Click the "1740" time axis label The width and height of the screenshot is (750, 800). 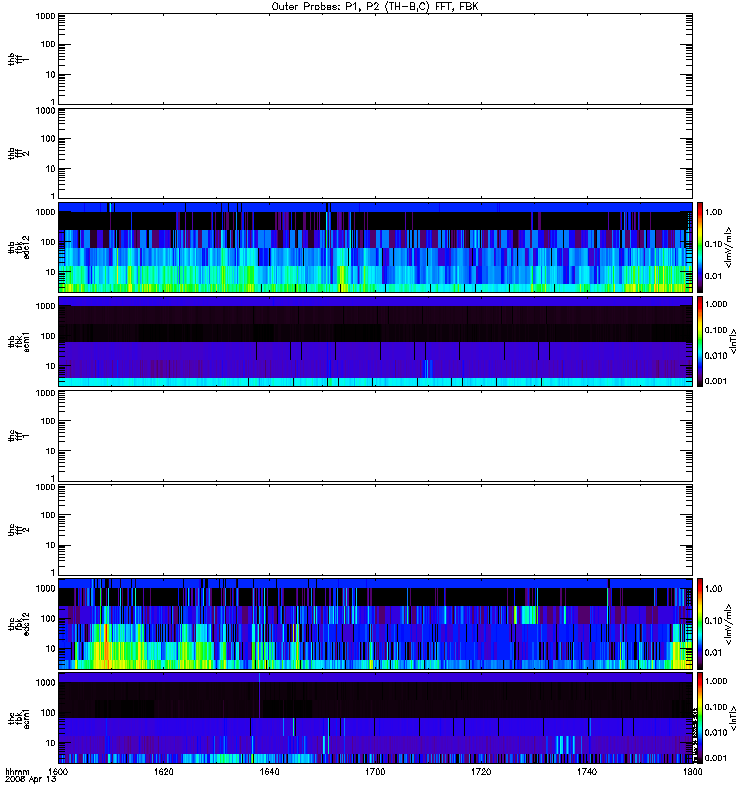pos(587,772)
